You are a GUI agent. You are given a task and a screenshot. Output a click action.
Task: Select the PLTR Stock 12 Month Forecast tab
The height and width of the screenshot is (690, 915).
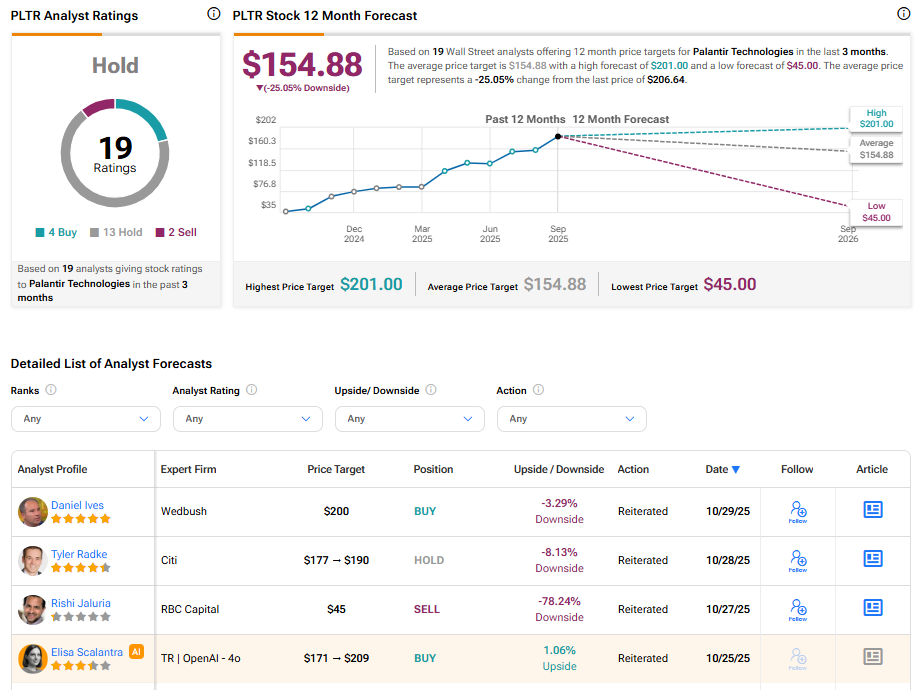coord(325,16)
